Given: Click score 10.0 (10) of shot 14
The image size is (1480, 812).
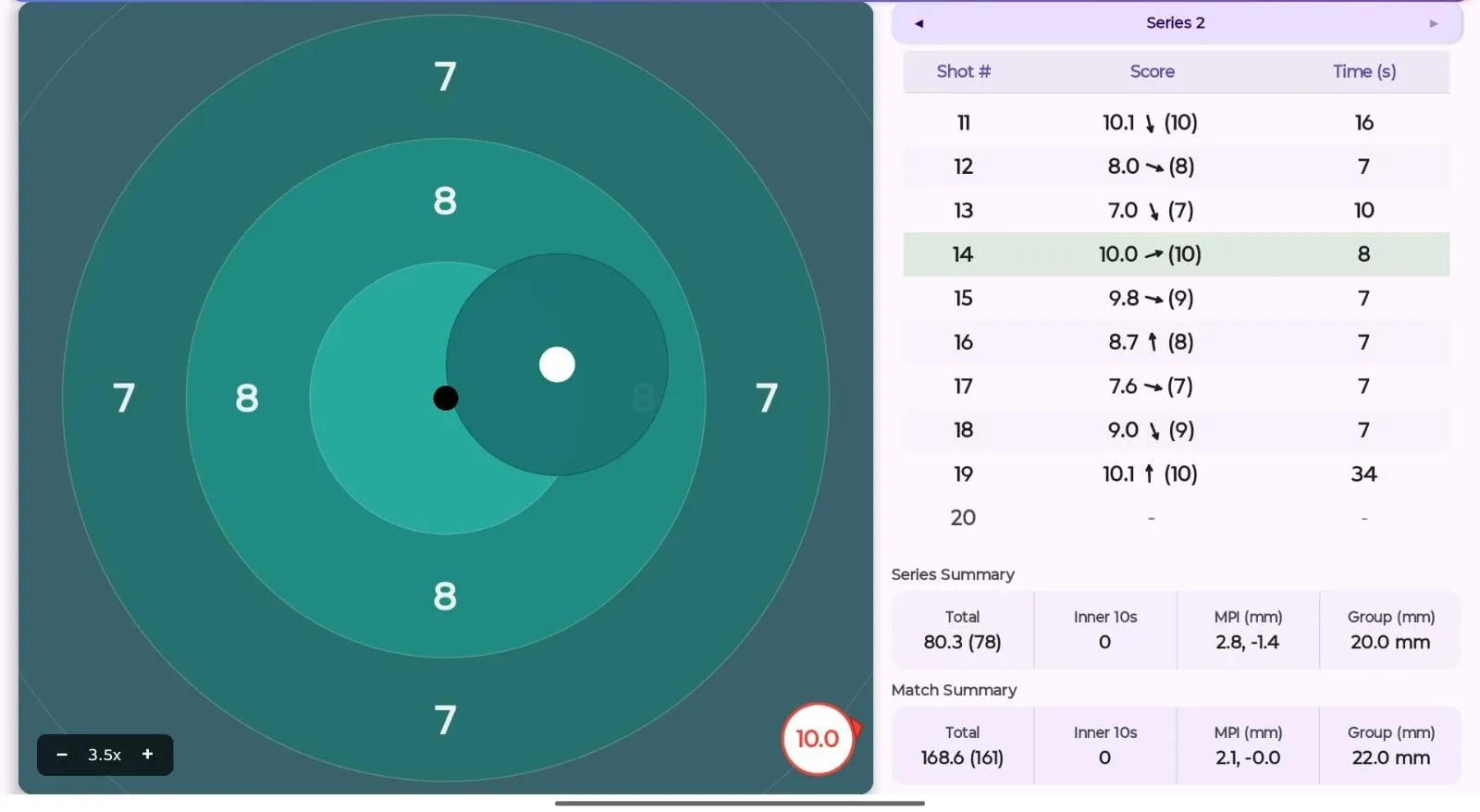Looking at the screenshot, I should point(1150,254).
